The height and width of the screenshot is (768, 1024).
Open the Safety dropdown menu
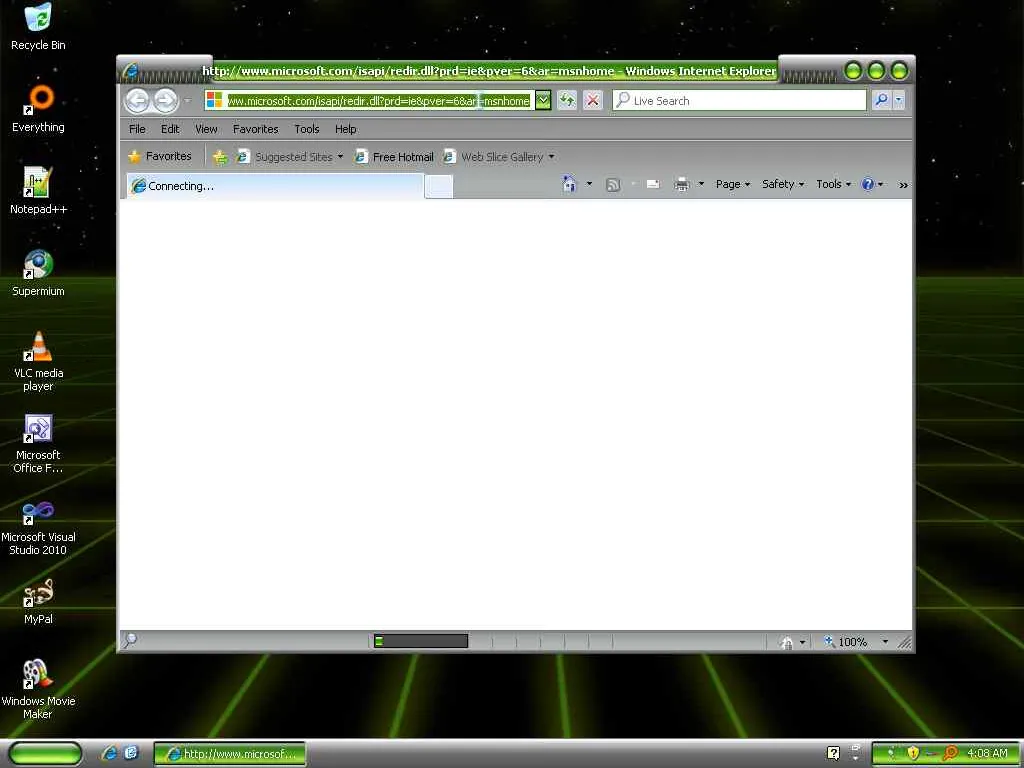[x=783, y=184]
